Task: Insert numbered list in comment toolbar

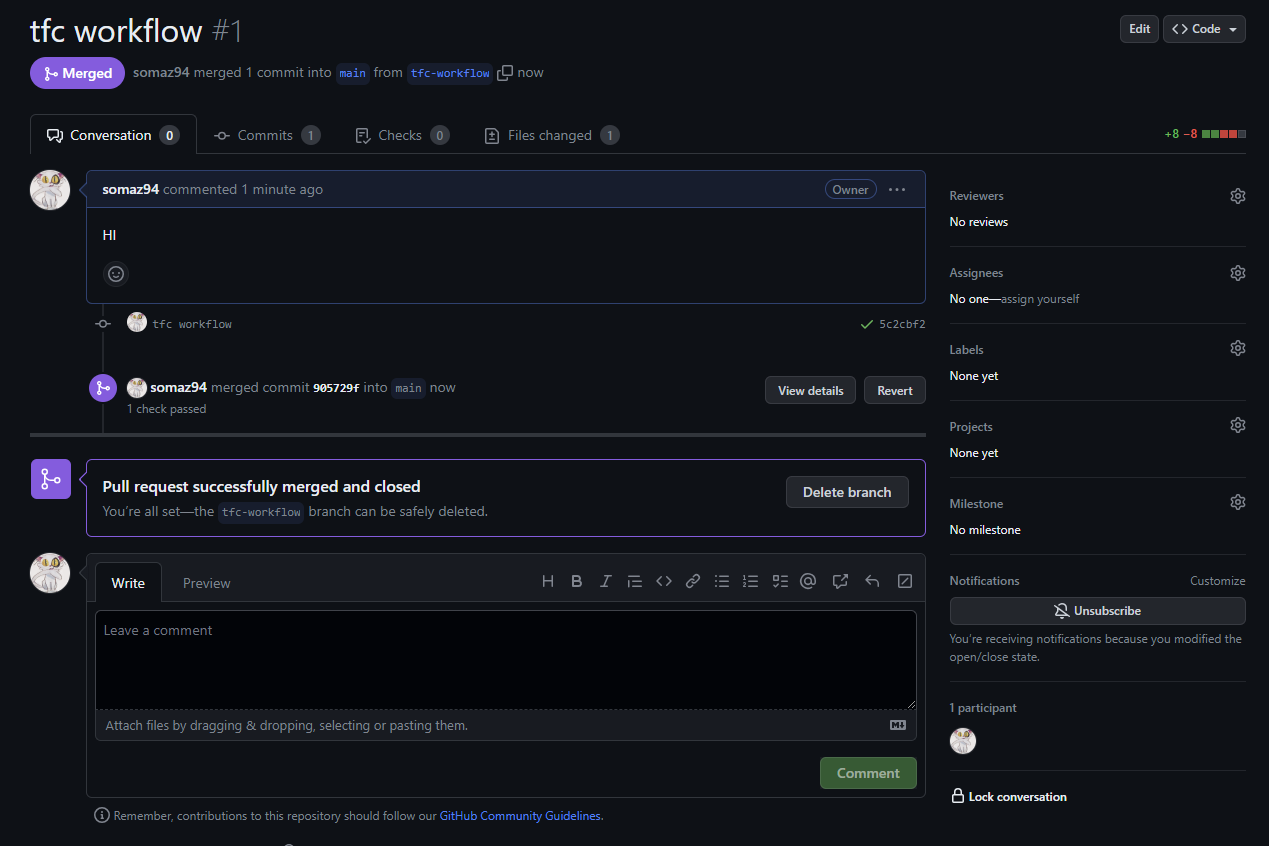Action: [750, 581]
